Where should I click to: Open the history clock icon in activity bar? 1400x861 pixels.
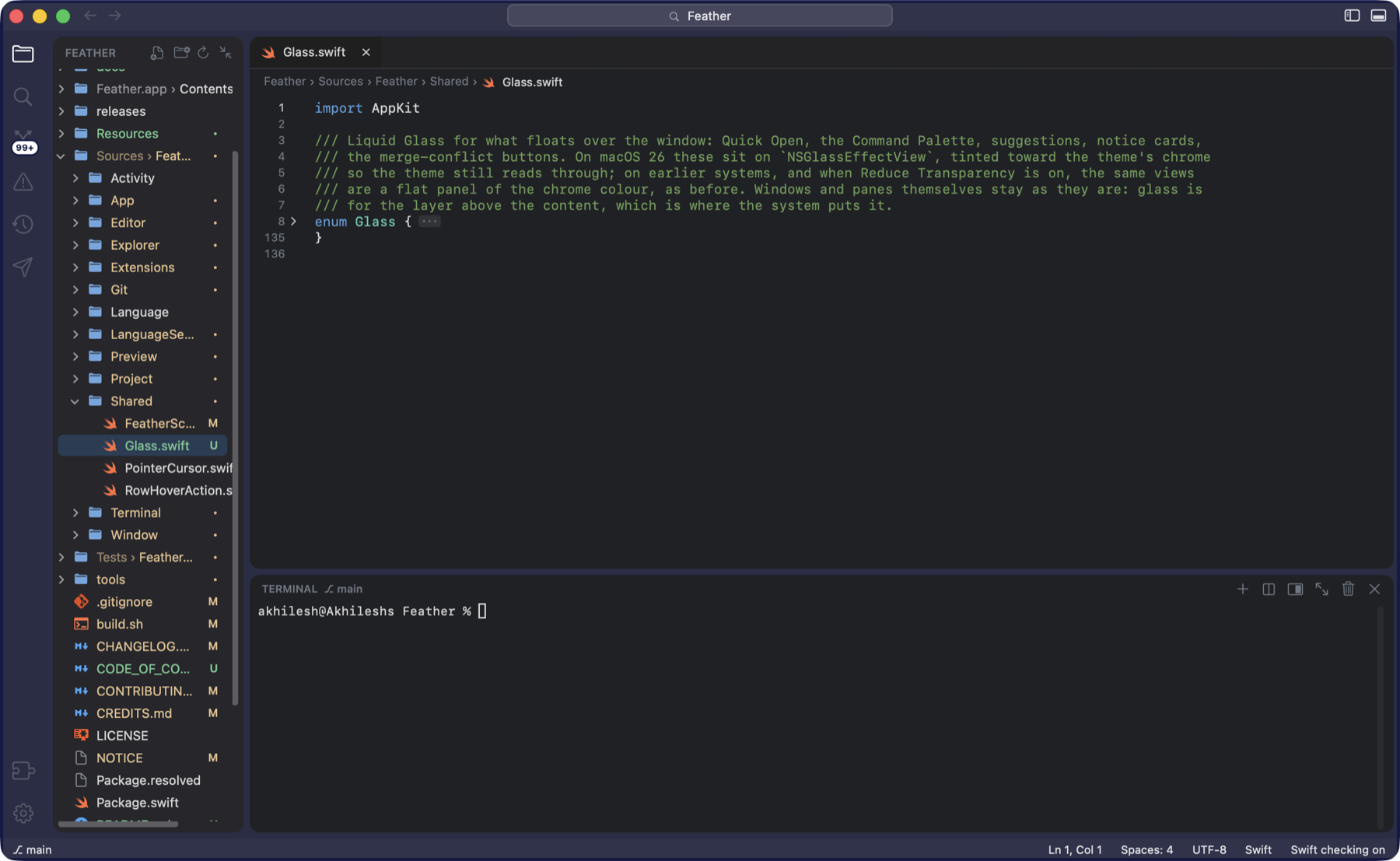coord(23,225)
